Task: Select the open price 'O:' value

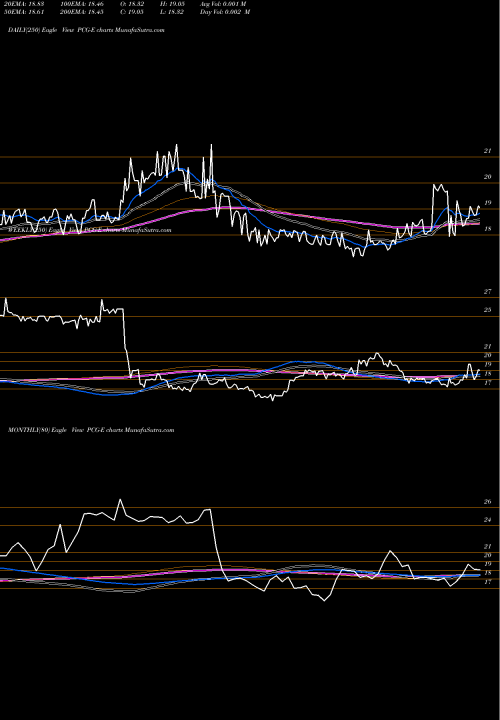Action: point(133,4)
